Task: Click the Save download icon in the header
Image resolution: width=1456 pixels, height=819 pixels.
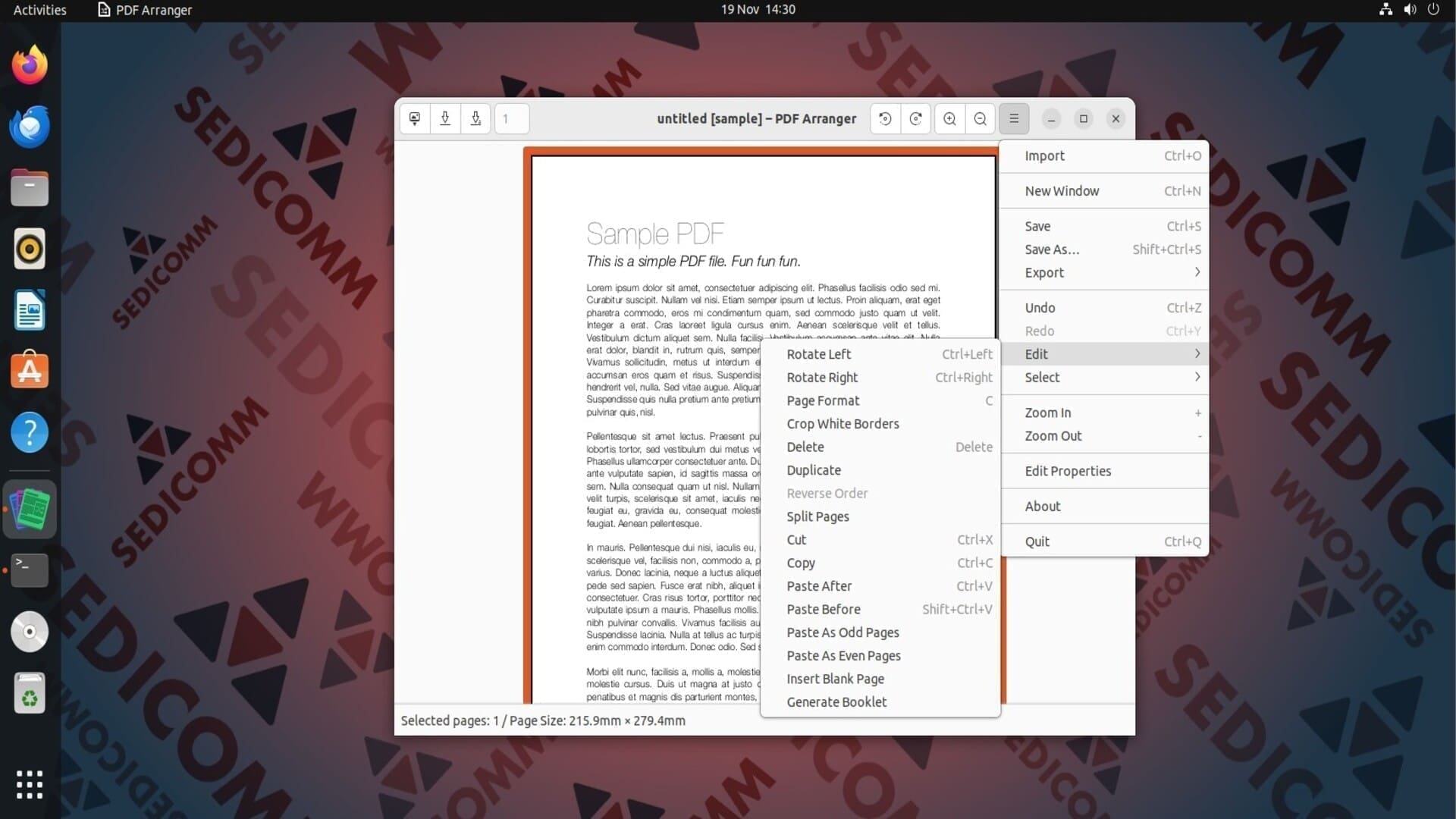Action: tap(445, 118)
